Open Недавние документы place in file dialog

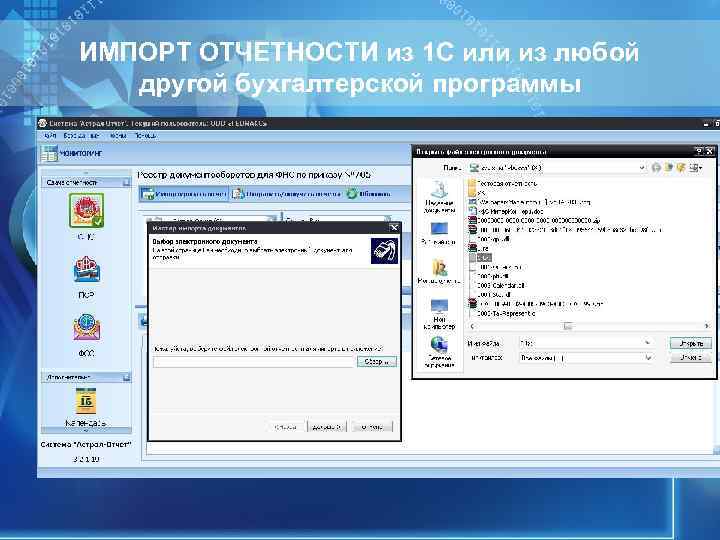tap(439, 196)
